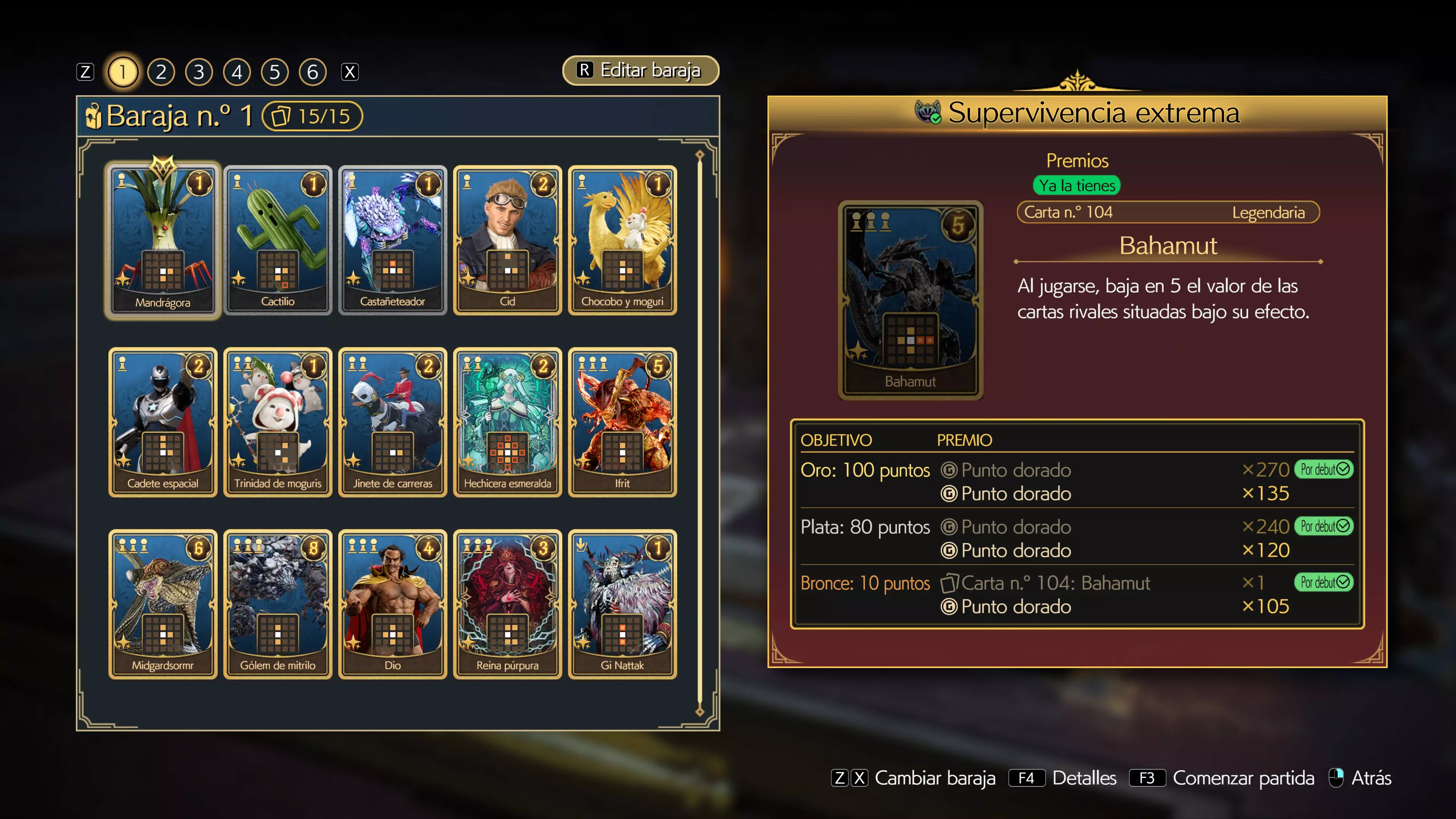Choose the Ifrit card

coord(622,422)
